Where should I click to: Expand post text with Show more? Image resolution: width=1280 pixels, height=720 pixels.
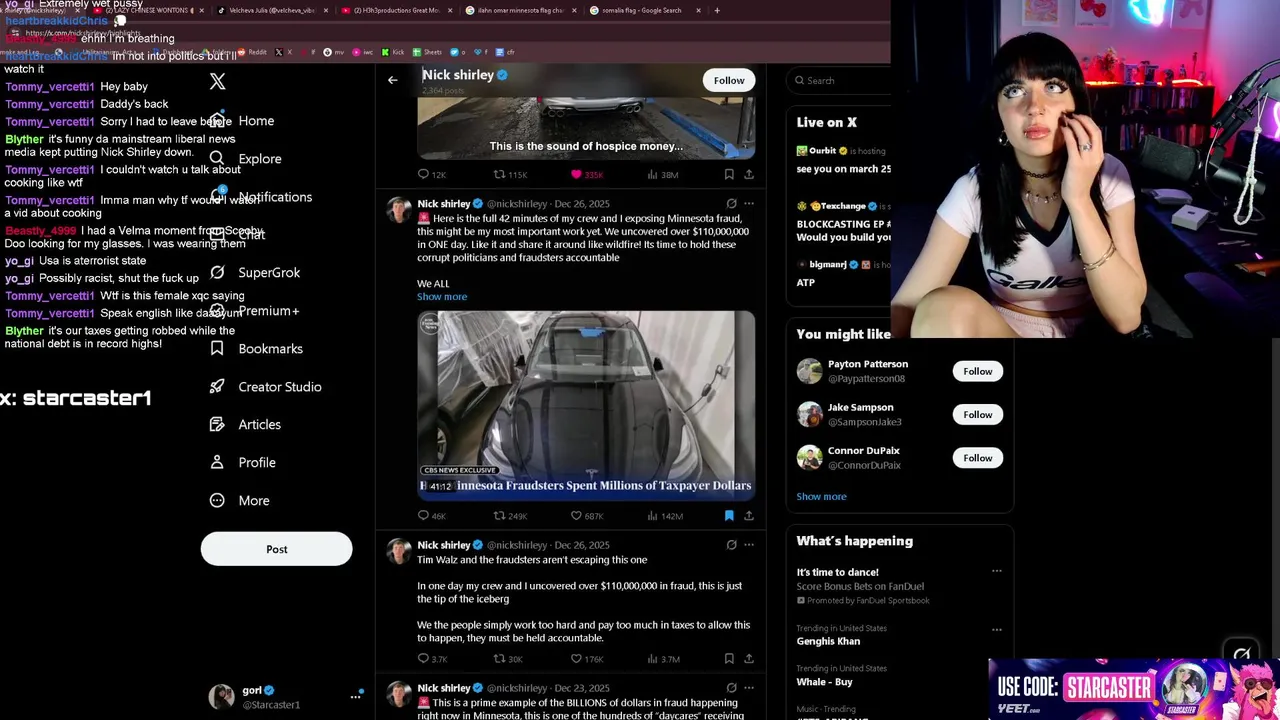[442, 297]
